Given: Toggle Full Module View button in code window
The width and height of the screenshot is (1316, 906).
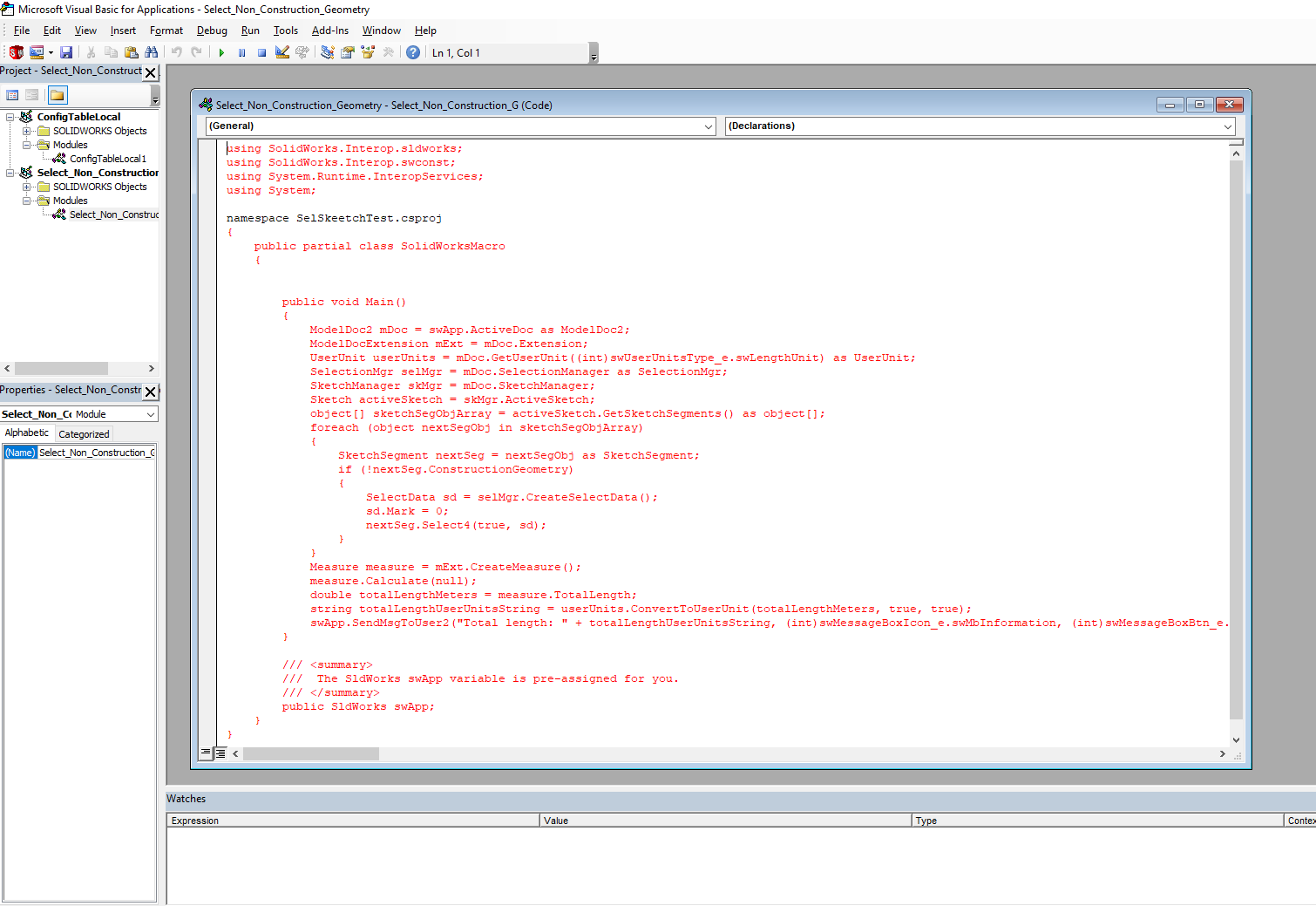Looking at the screenshot, I should tap(220, 753).
